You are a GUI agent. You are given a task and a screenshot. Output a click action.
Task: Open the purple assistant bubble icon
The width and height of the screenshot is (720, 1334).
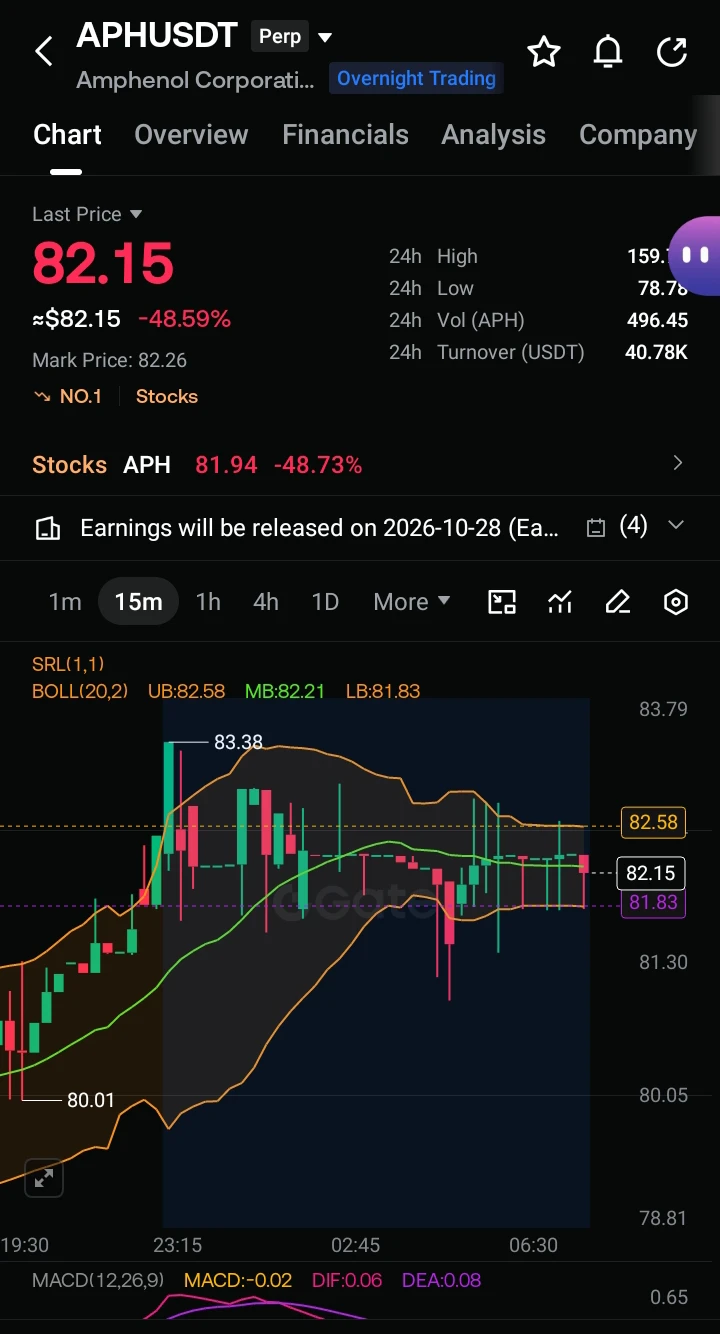[695, 256]
